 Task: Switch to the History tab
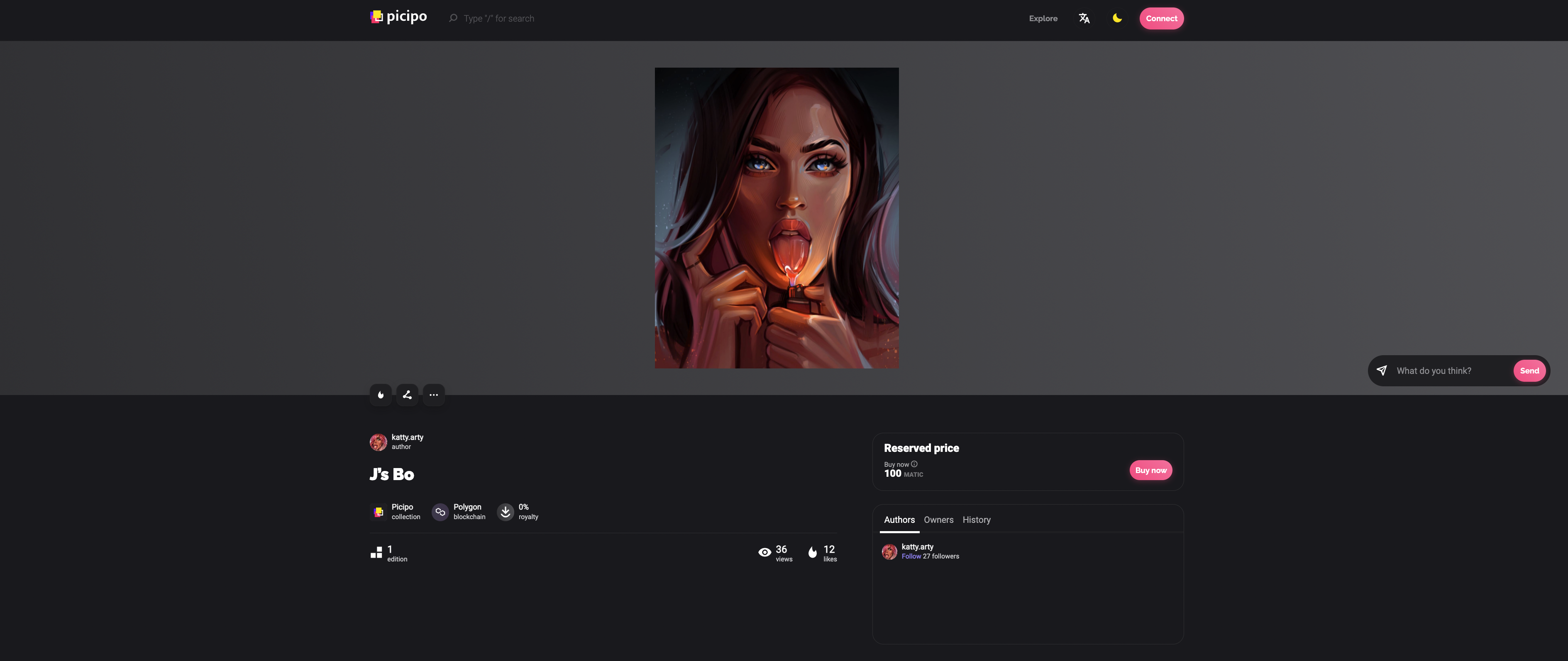(x=976, y=520)
